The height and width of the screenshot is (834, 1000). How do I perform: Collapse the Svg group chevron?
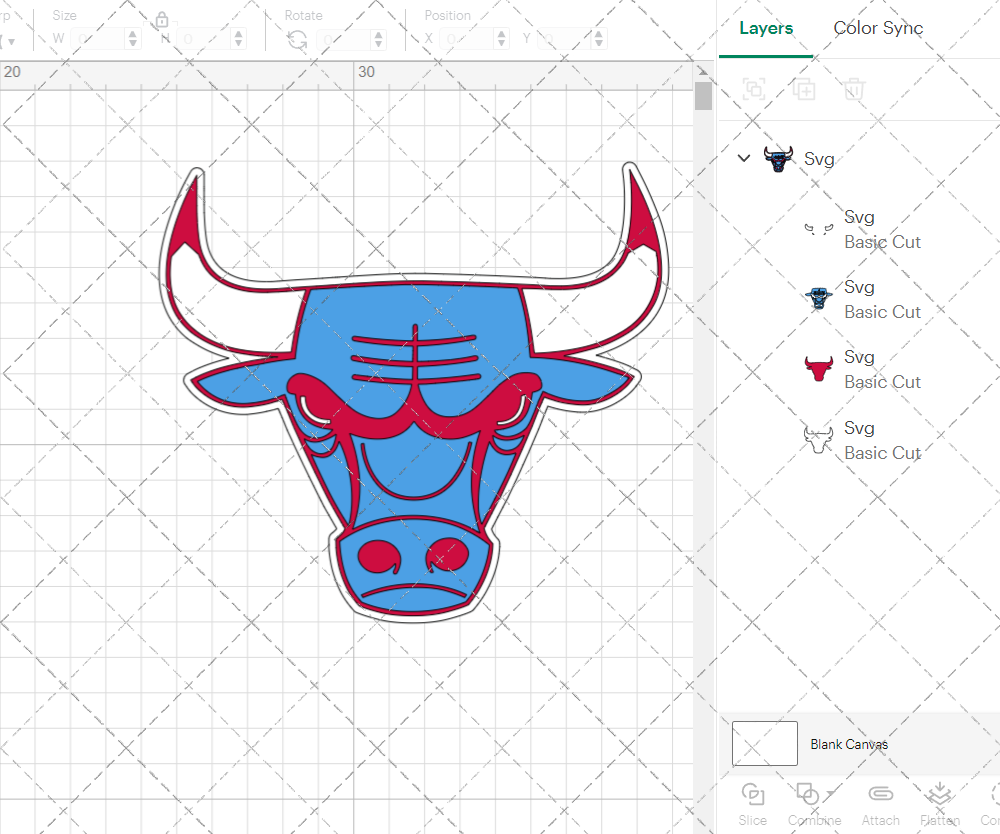tap(744, 158)
